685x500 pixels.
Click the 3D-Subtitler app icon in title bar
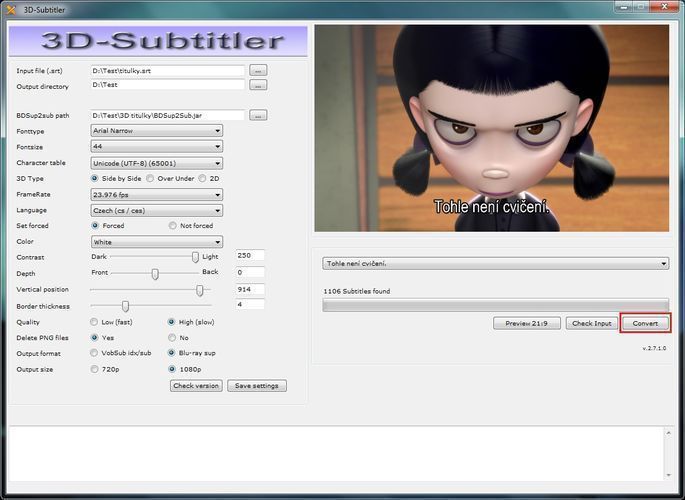pyautogui.click(x=10, y=9)
